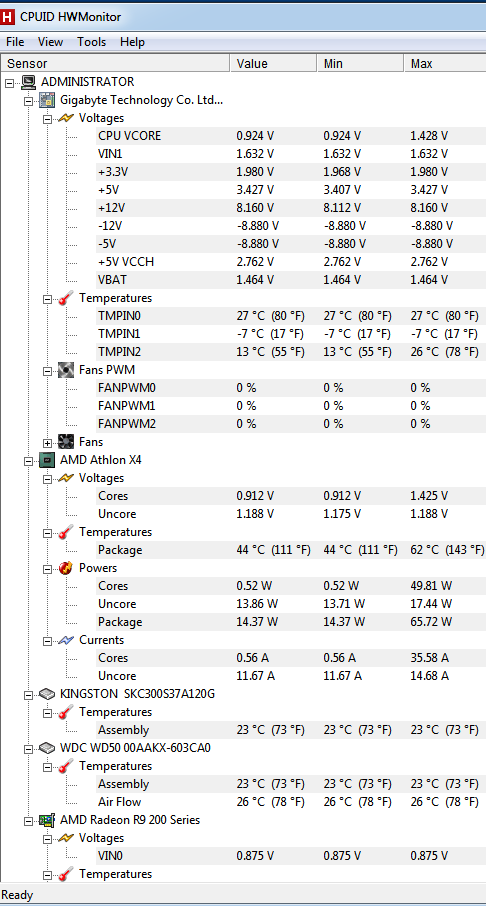Open the View menu
This screenshot has height=906, width=486.
(x=50, y=42)
